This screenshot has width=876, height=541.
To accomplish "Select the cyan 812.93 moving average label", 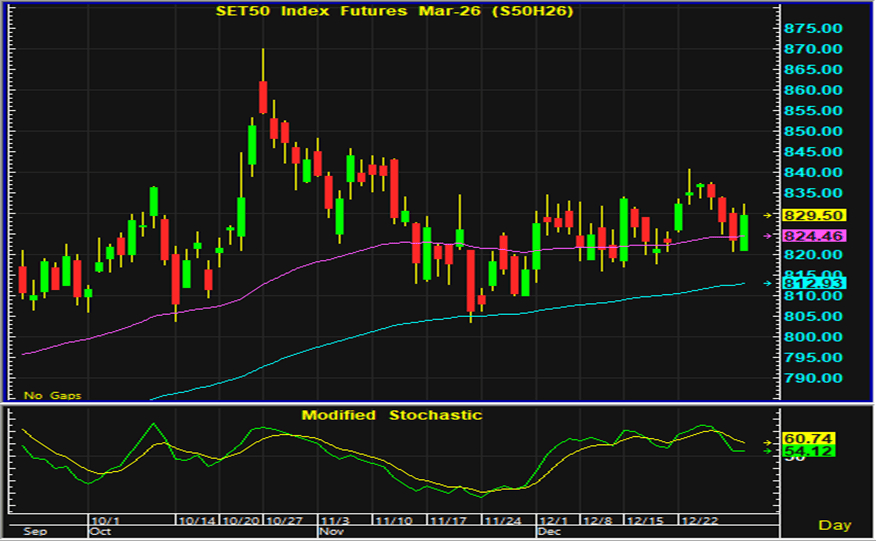I will tap(815, 283).
